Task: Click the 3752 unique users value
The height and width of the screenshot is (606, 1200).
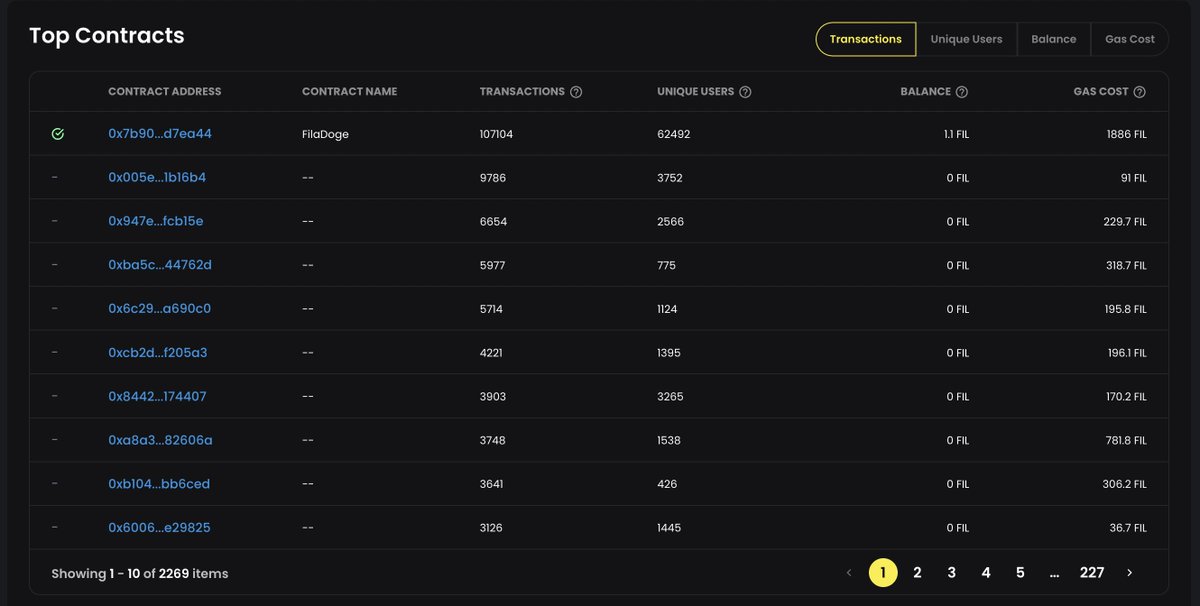Action: pos(670,178)
